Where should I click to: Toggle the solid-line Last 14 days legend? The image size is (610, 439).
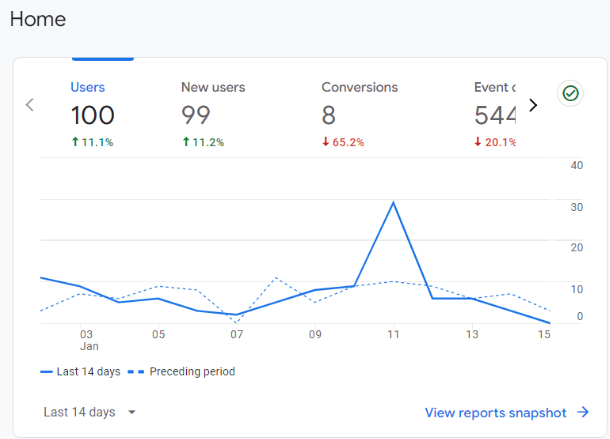(x=80, y=371)
